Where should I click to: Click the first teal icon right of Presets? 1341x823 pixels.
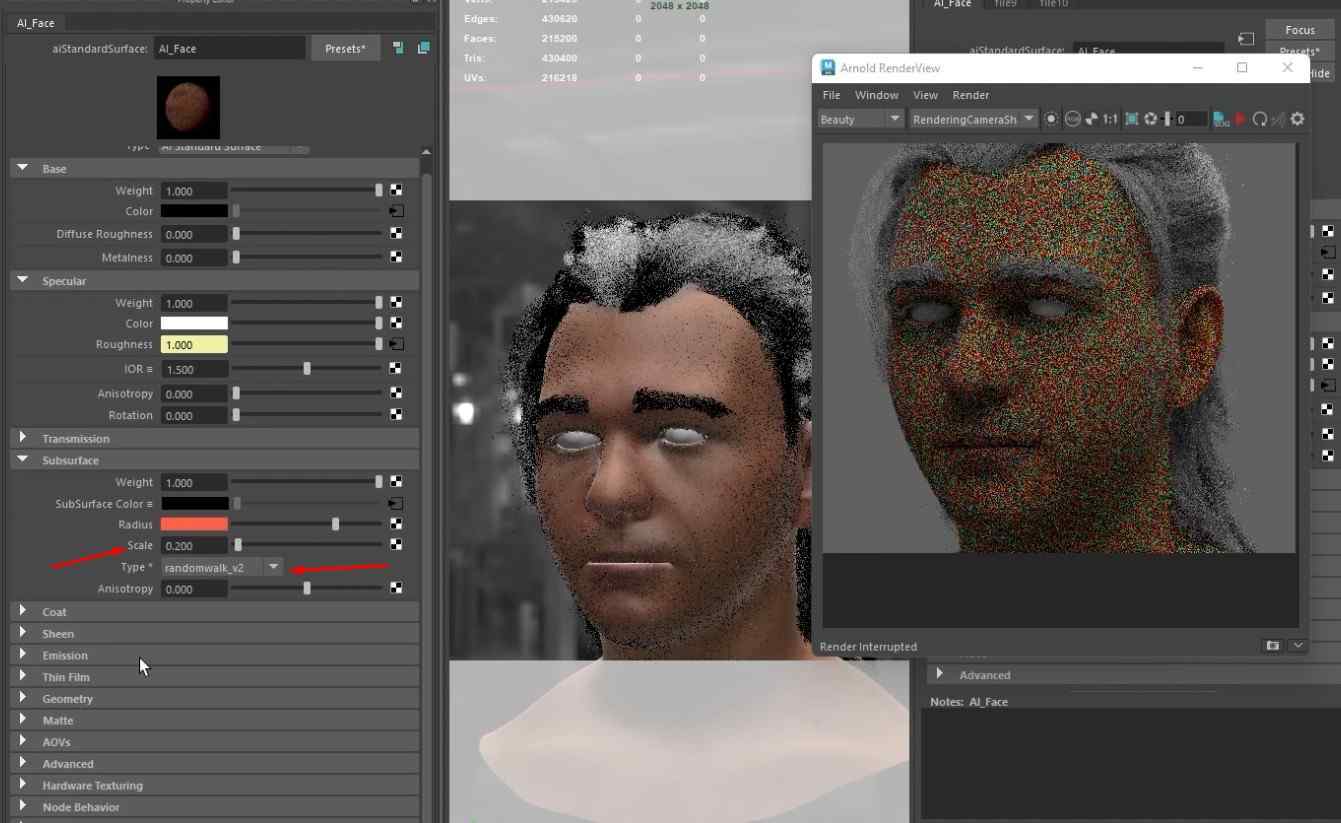(398, 48)
